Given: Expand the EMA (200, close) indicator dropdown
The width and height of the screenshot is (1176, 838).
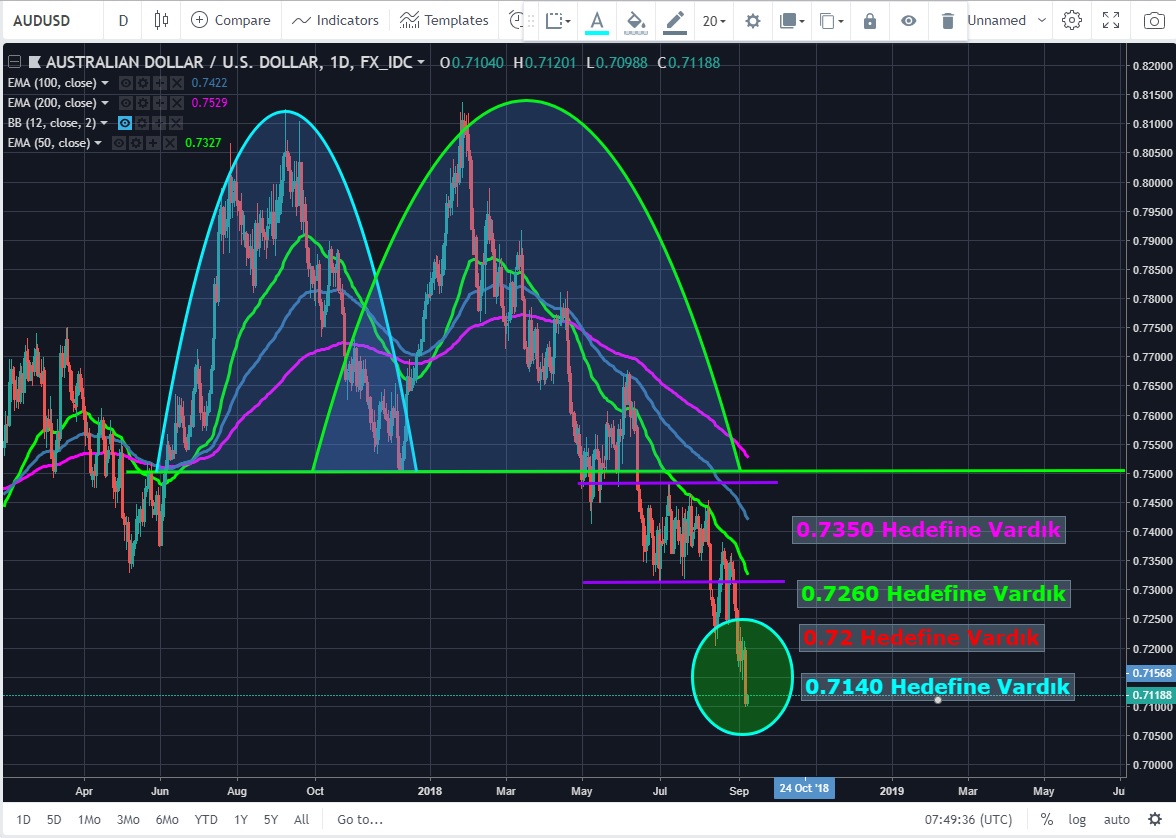Looking at the screenshot, I should coord(105,103).
